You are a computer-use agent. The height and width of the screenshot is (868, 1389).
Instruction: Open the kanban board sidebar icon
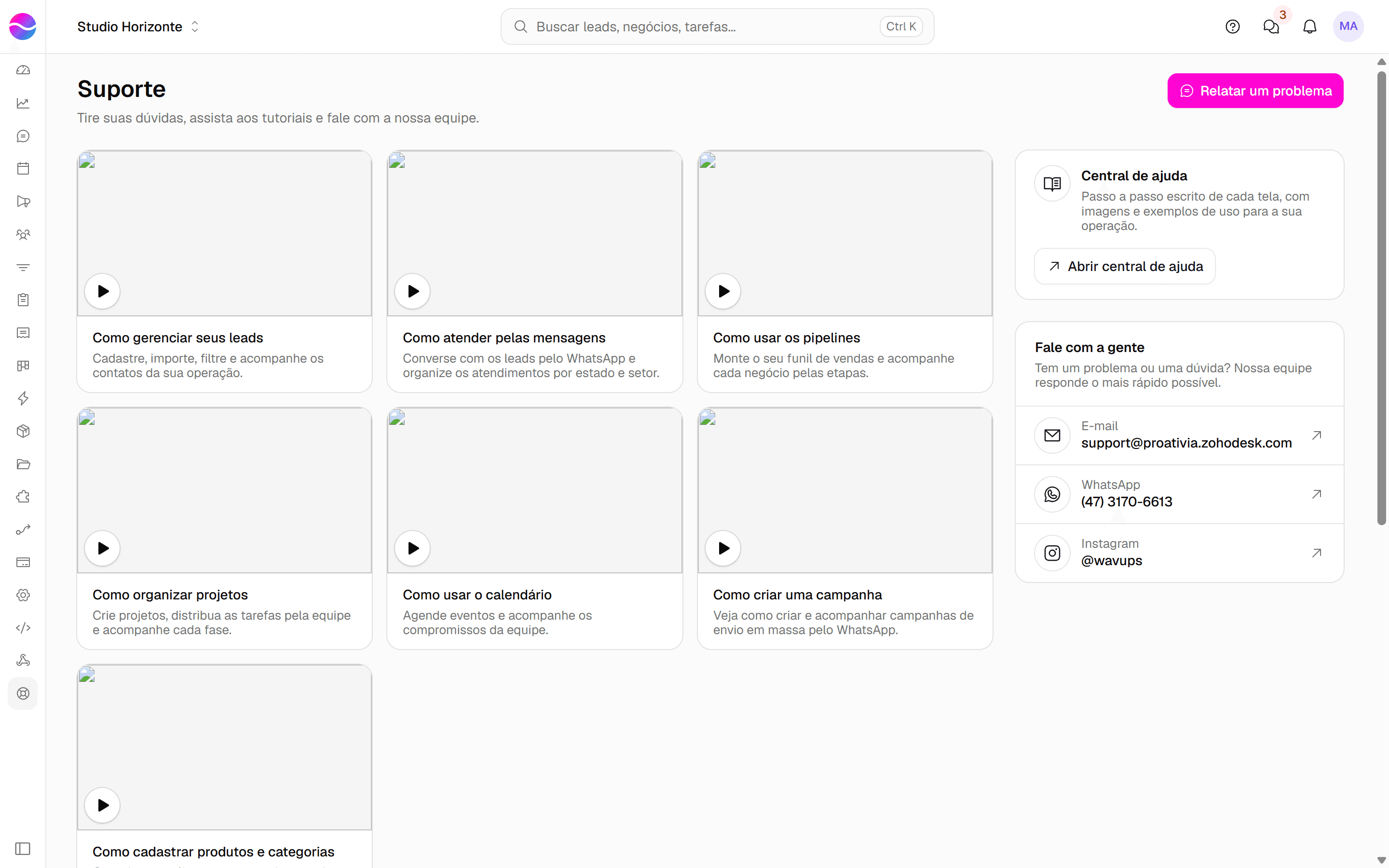point(23,366)
